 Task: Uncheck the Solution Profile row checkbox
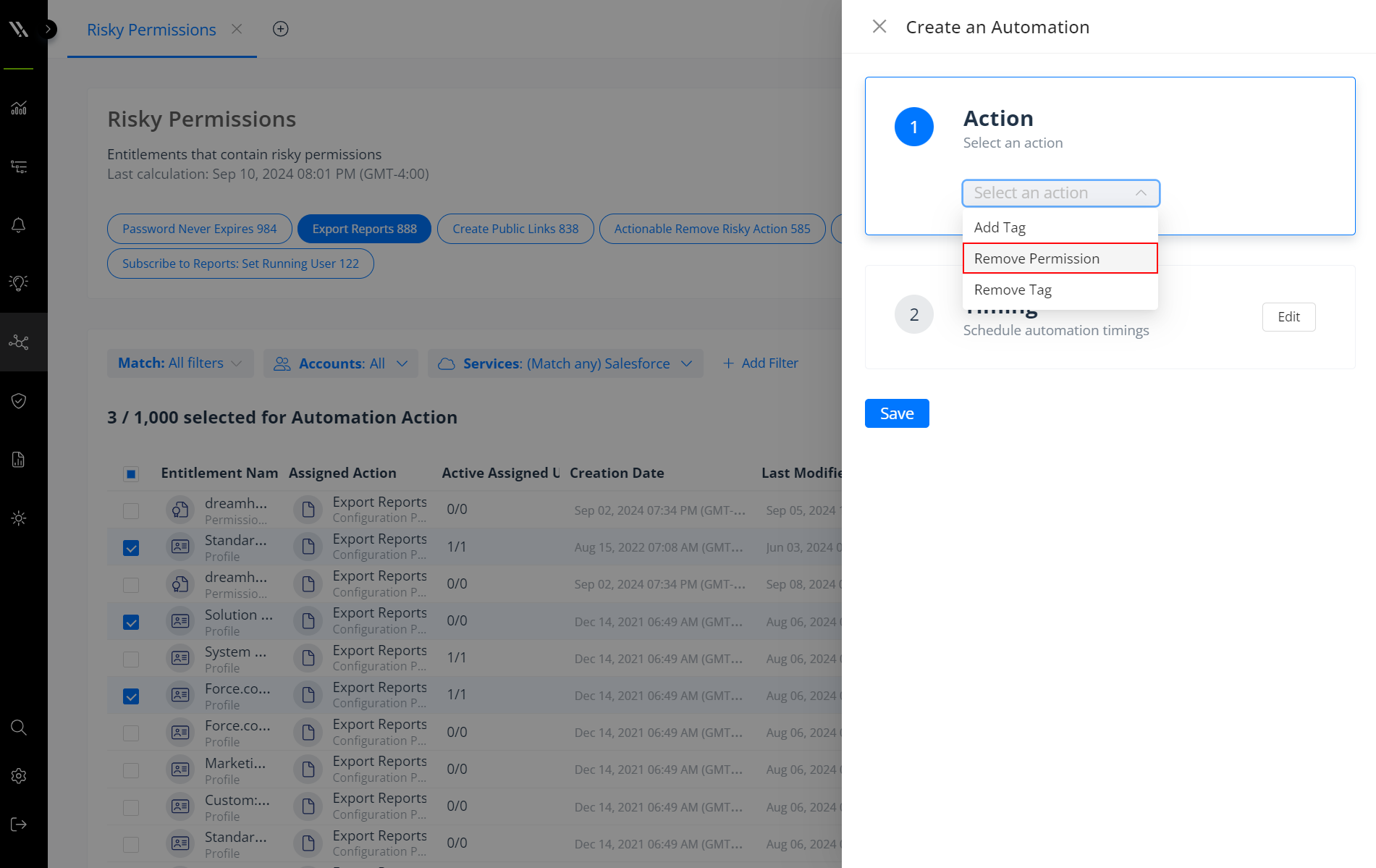(x=131, y=623)
